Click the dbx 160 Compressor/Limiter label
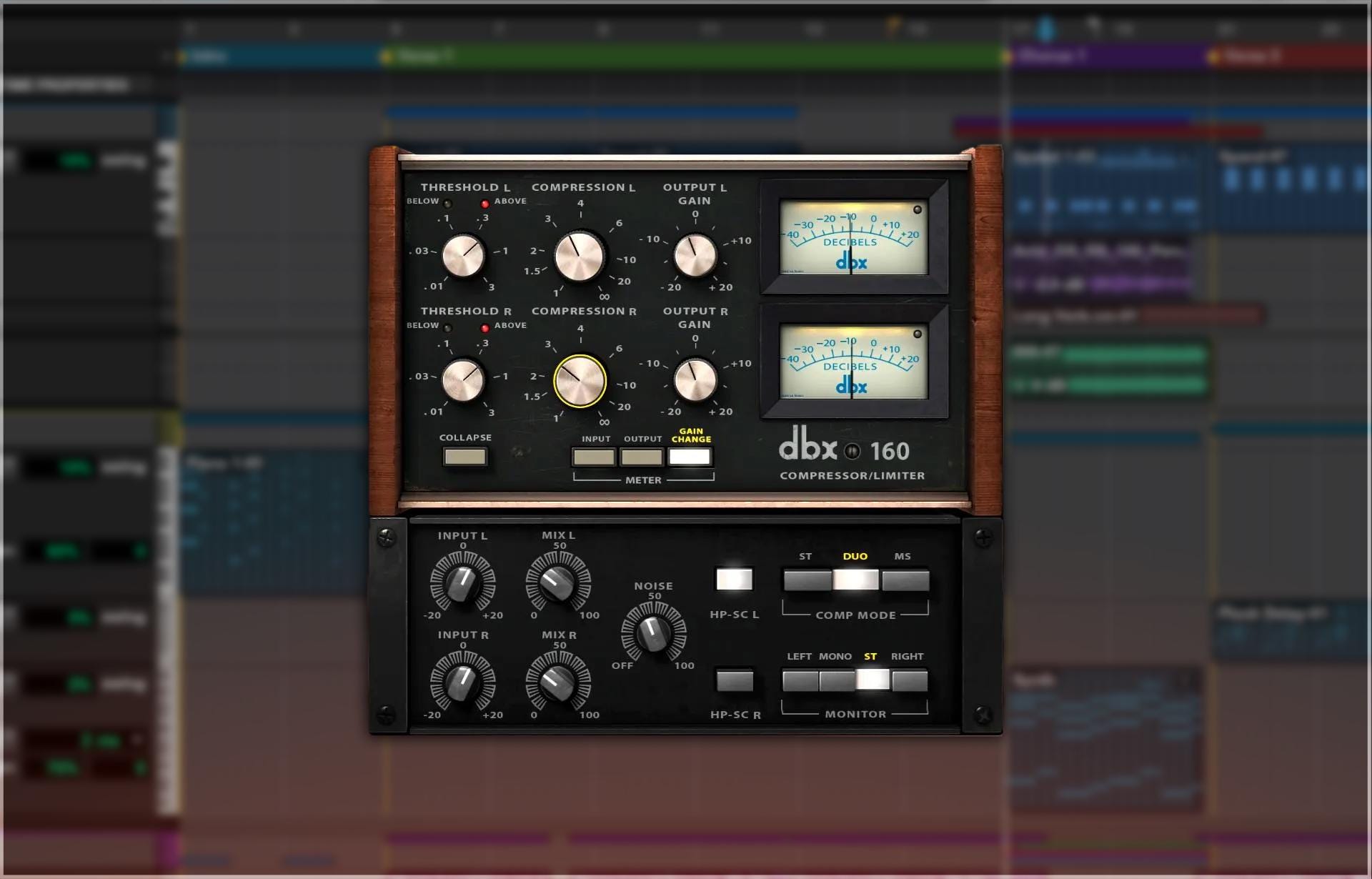 point(852,455)
